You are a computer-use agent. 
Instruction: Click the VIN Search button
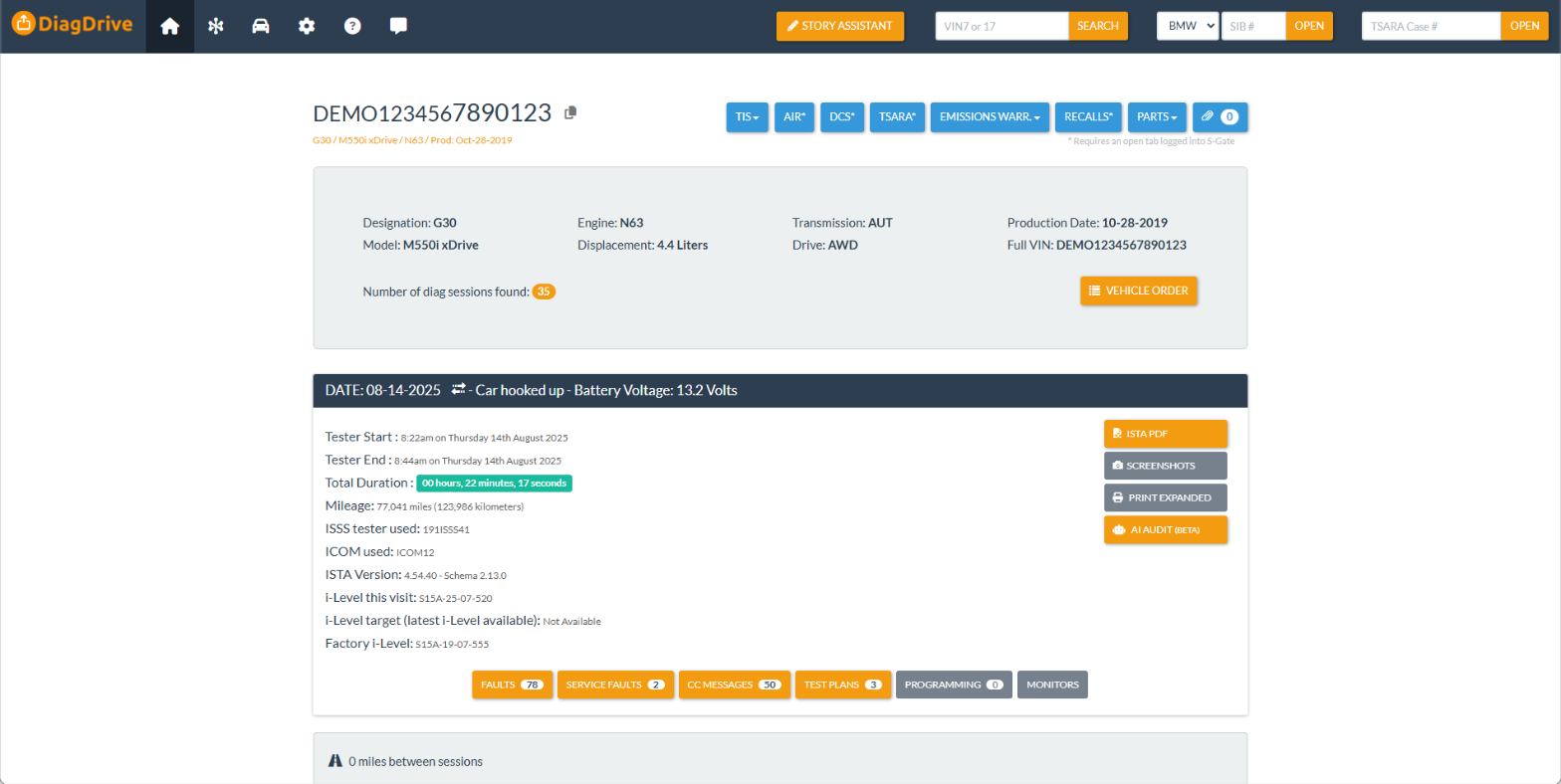1098,26
